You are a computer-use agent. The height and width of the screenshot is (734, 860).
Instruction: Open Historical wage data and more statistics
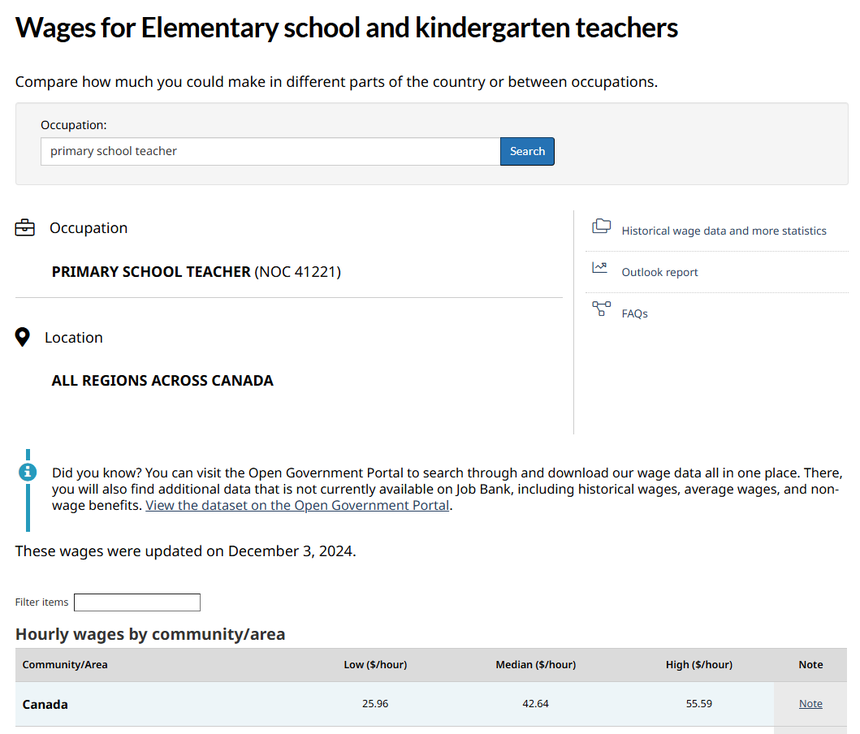tap(724, 231)
